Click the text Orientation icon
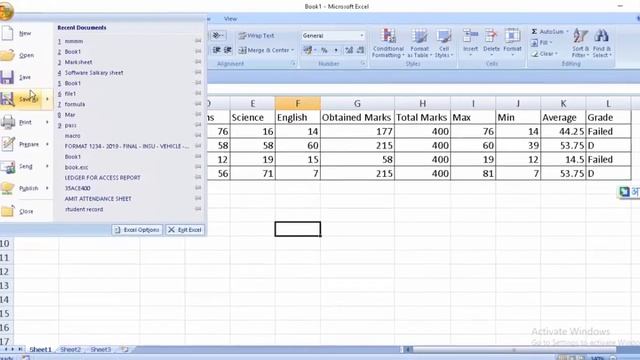This screenshot has width=640, height=360. (x=218, y=36)
